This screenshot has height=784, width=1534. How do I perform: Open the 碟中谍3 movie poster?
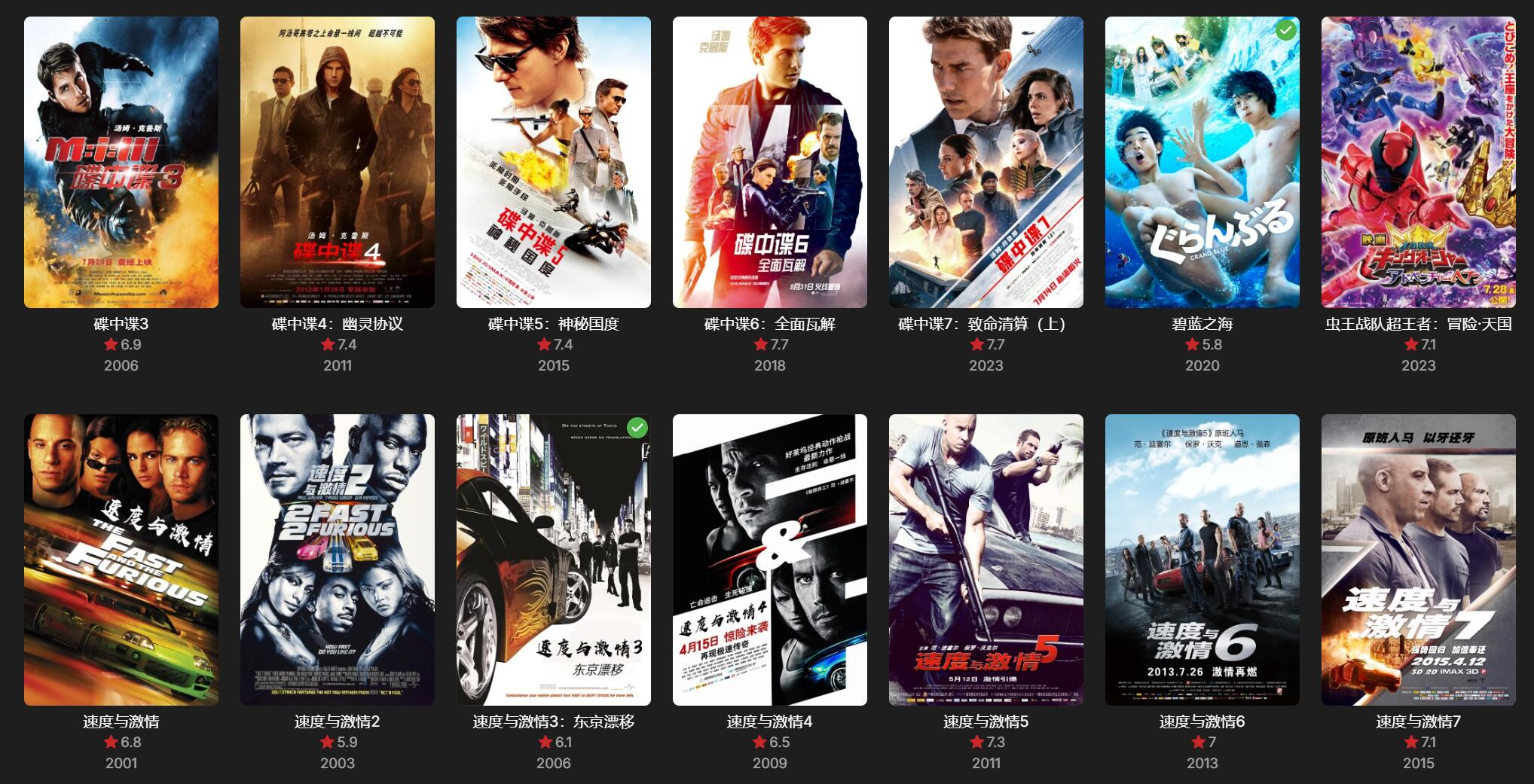(x=121, y=162)
